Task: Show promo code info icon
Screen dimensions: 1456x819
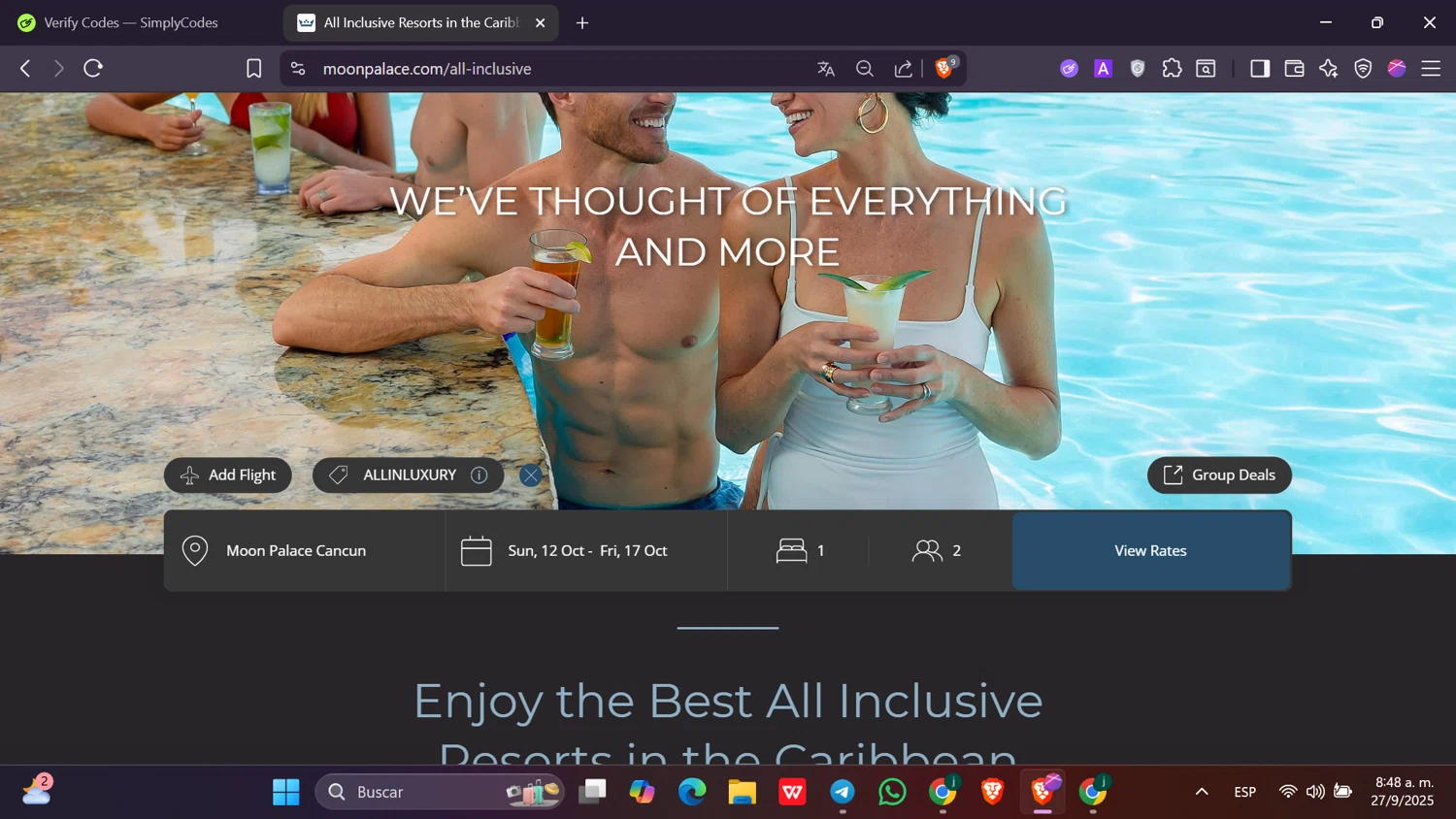Action: [480, 475]
